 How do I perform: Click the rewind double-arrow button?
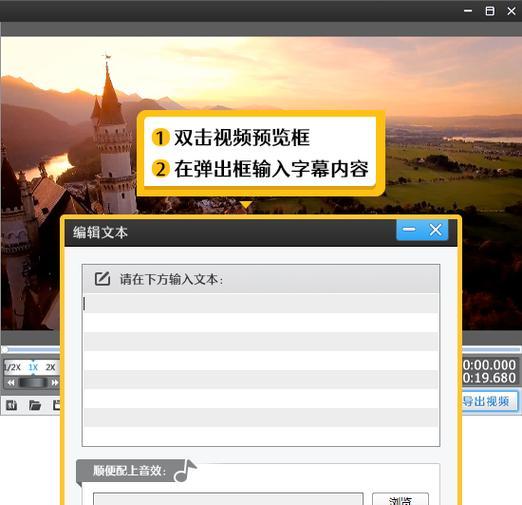click(11, 382)
